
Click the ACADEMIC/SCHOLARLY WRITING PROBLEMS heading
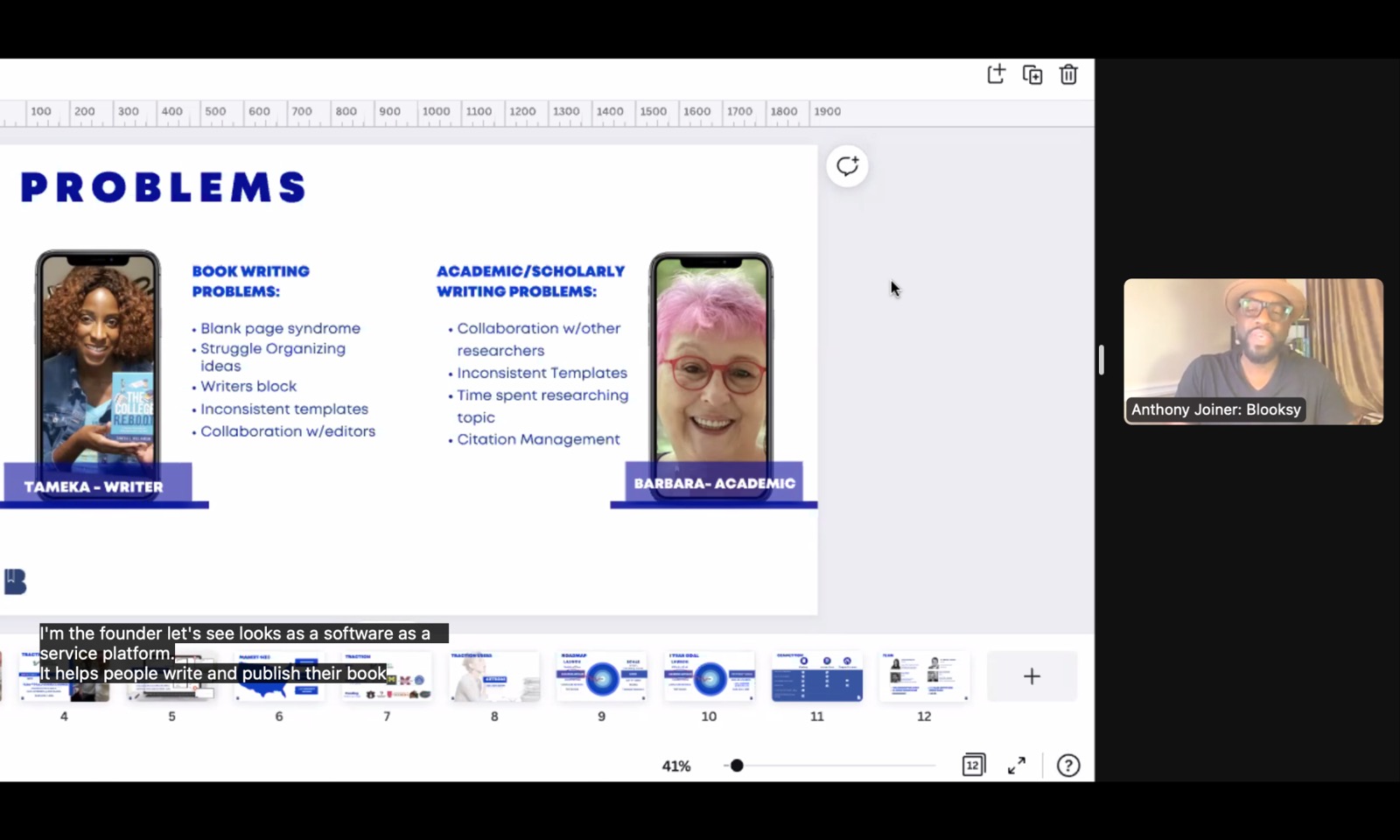tap(530, 281)
